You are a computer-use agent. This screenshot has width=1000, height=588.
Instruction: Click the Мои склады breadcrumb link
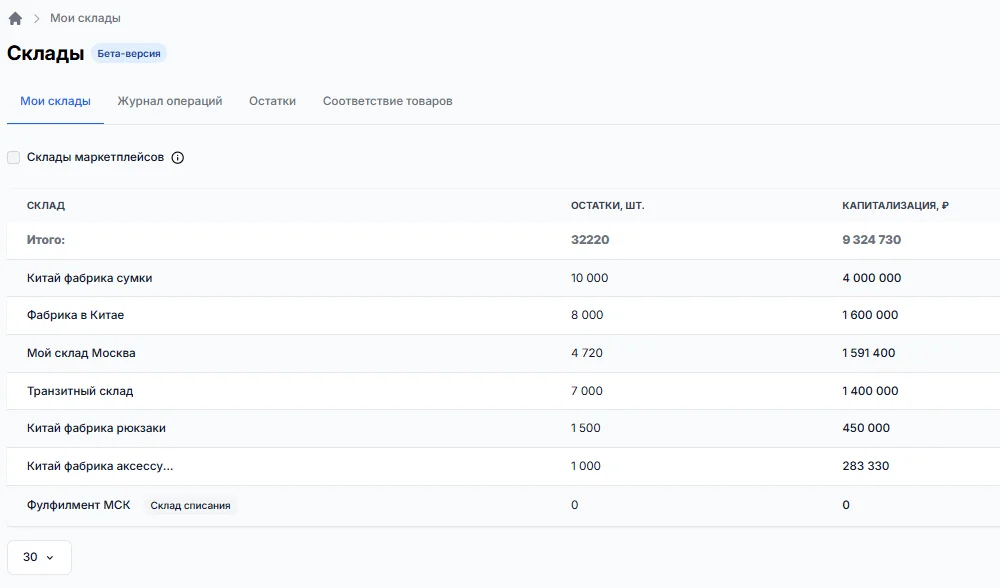pyautogui.click(x=85, y=18)
